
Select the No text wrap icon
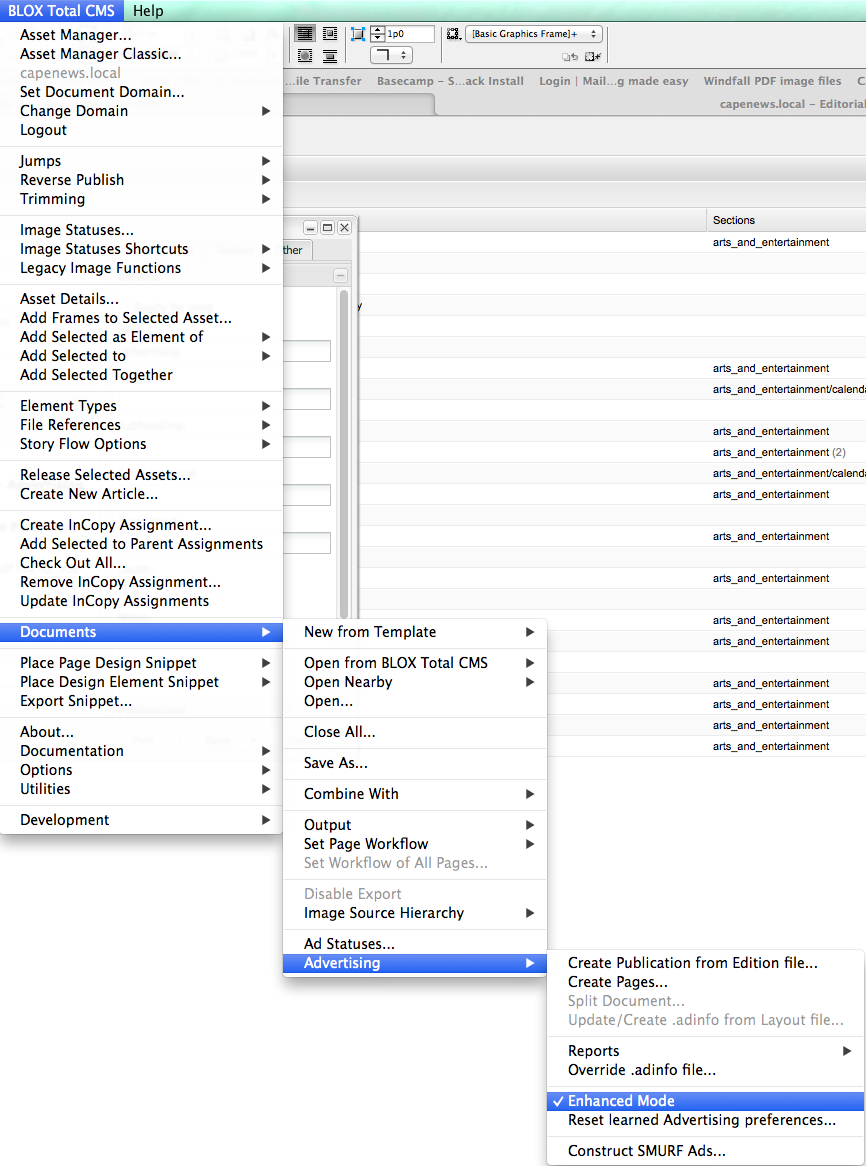305,34
